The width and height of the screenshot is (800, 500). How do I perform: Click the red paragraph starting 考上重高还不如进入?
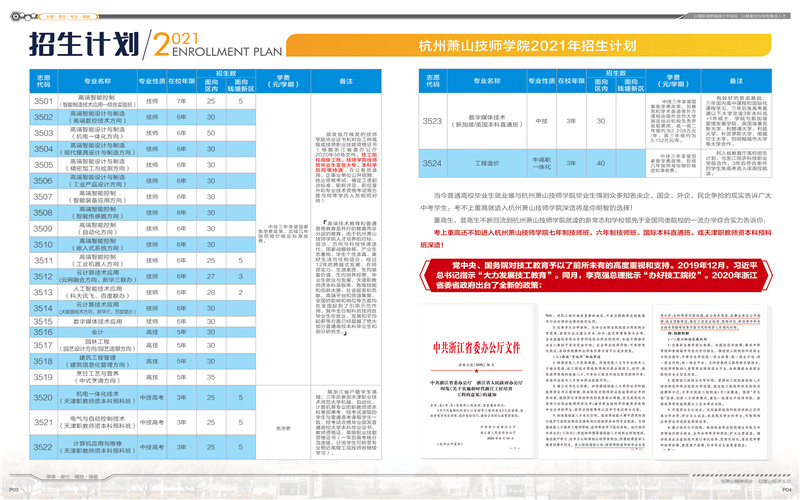pyautogui.click(x=595, y=238)
